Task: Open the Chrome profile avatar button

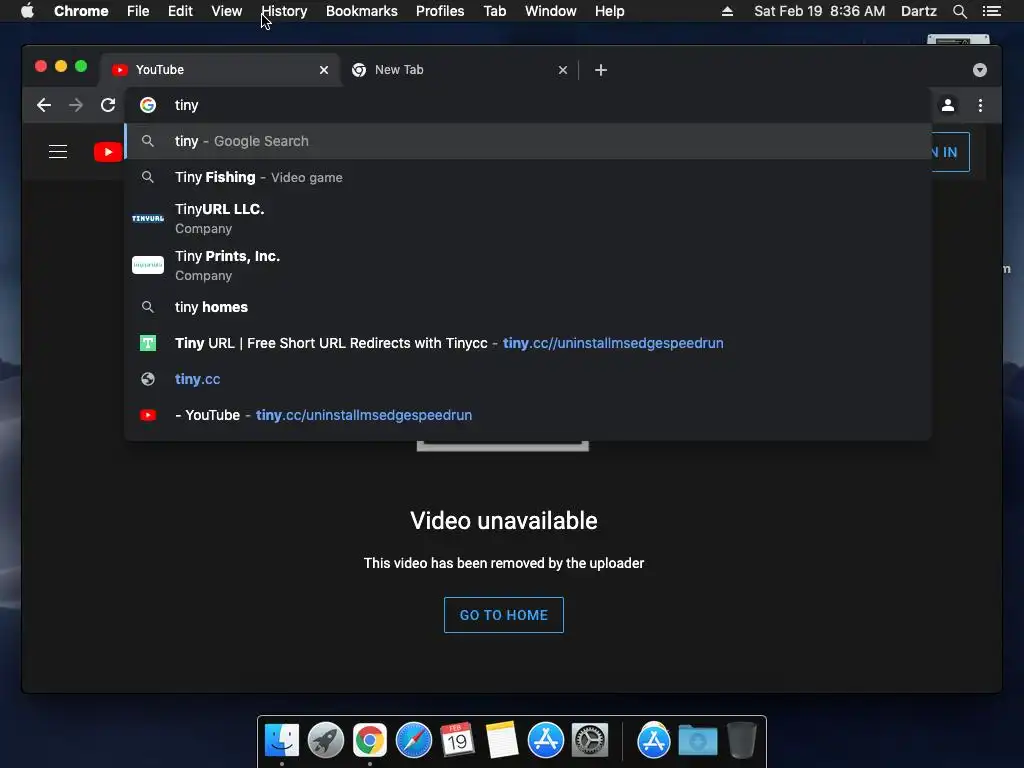Action: 948,105
